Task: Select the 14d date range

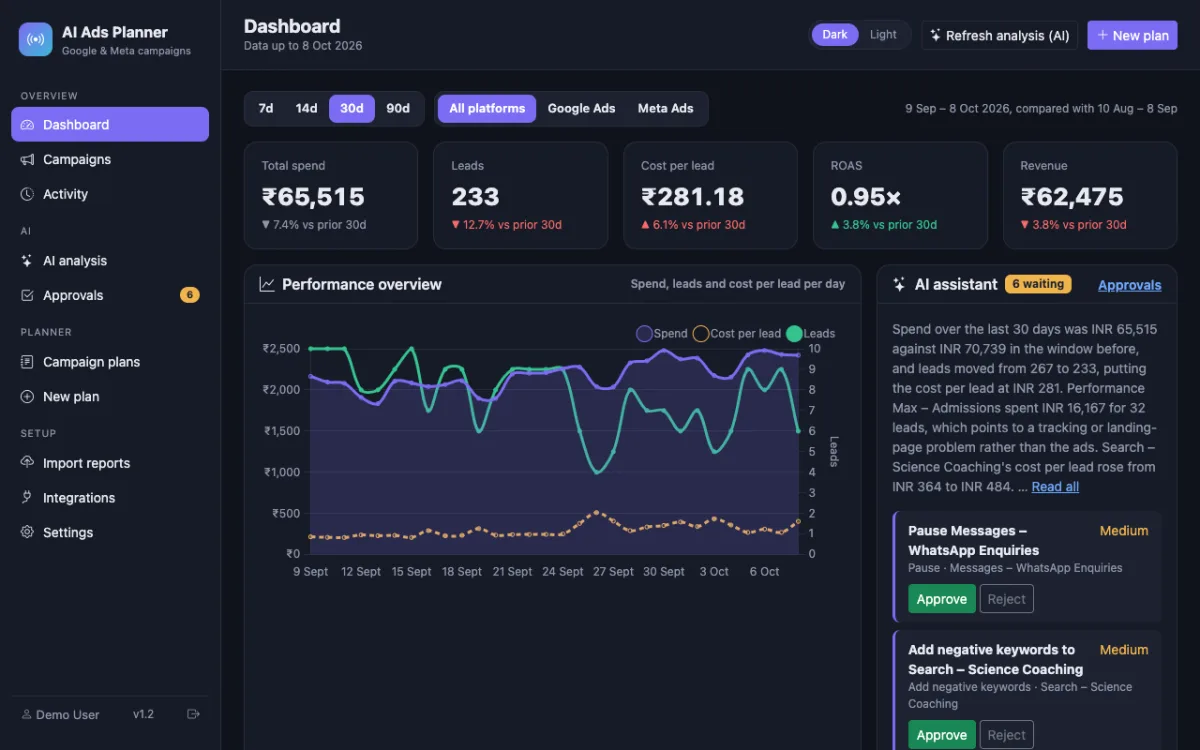Action: [x=306, y=108]
